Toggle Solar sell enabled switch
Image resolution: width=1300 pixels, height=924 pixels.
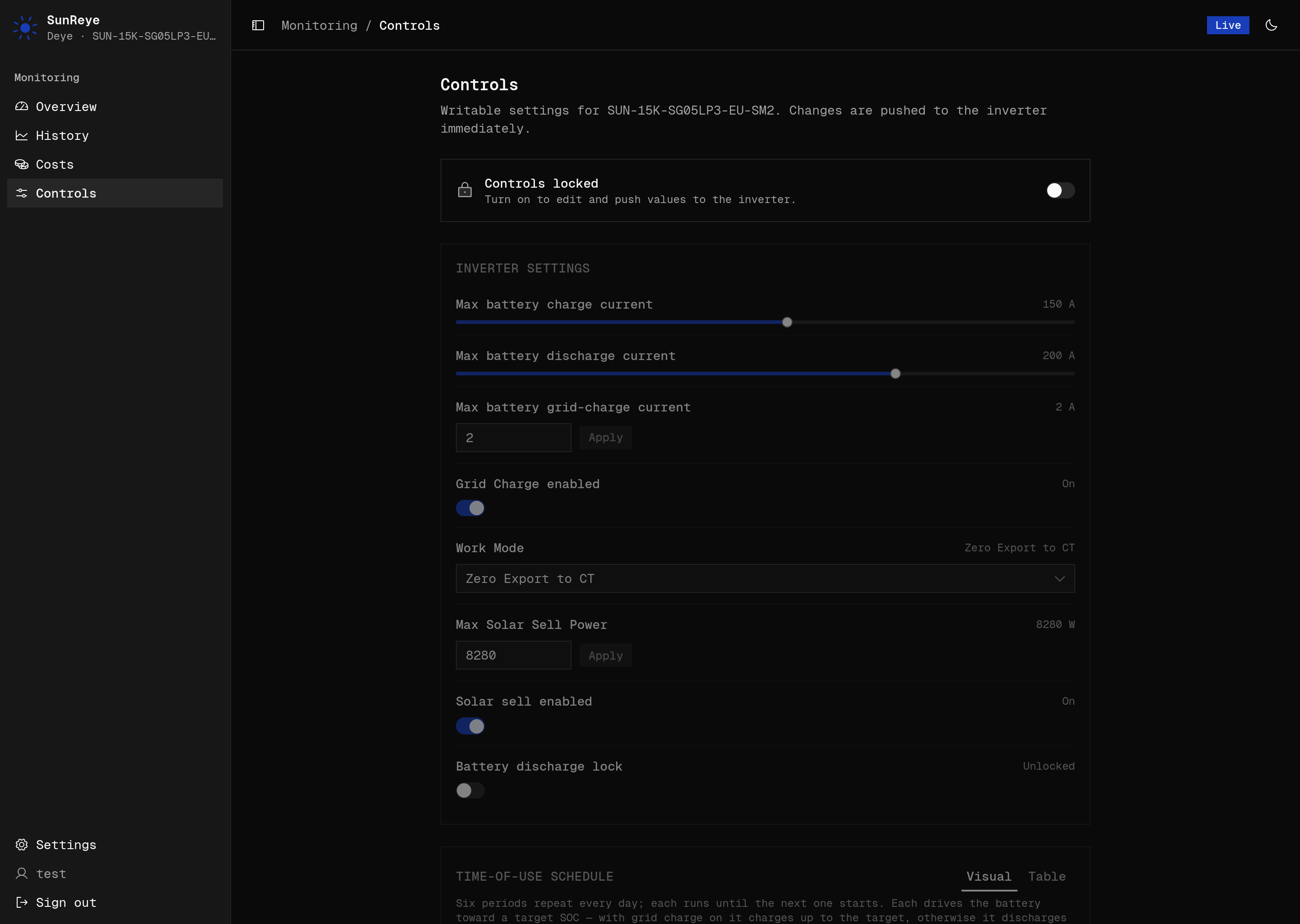coord(470,726)
